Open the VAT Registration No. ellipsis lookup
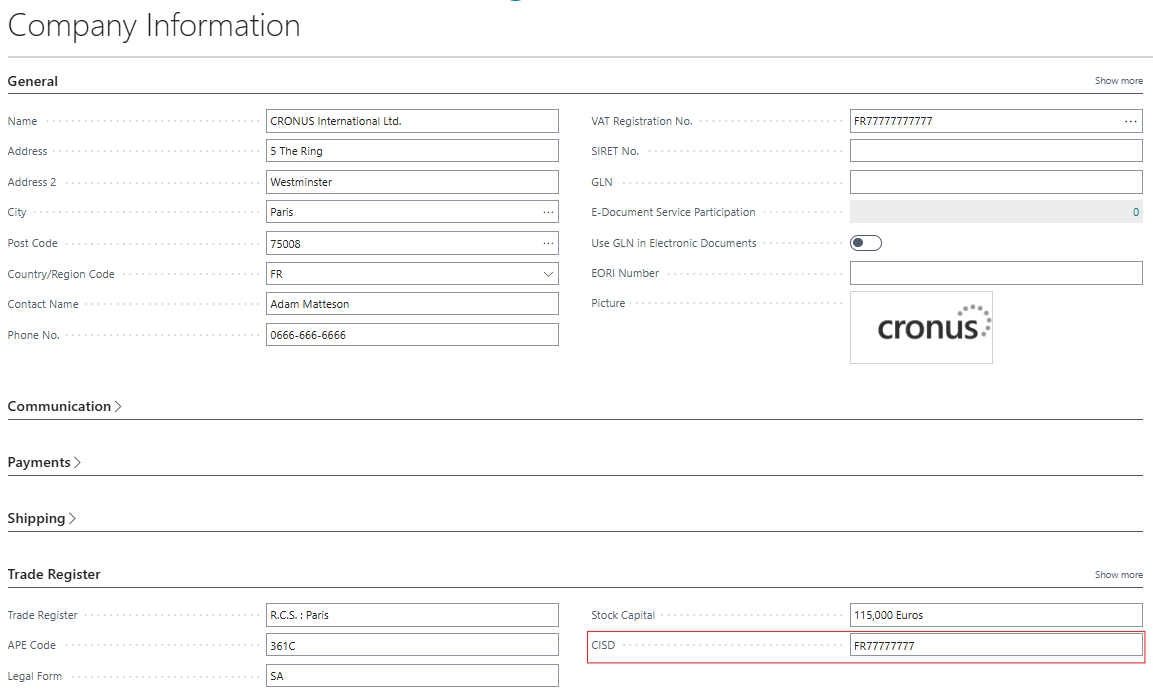1153x697 pixels. 1130,121
